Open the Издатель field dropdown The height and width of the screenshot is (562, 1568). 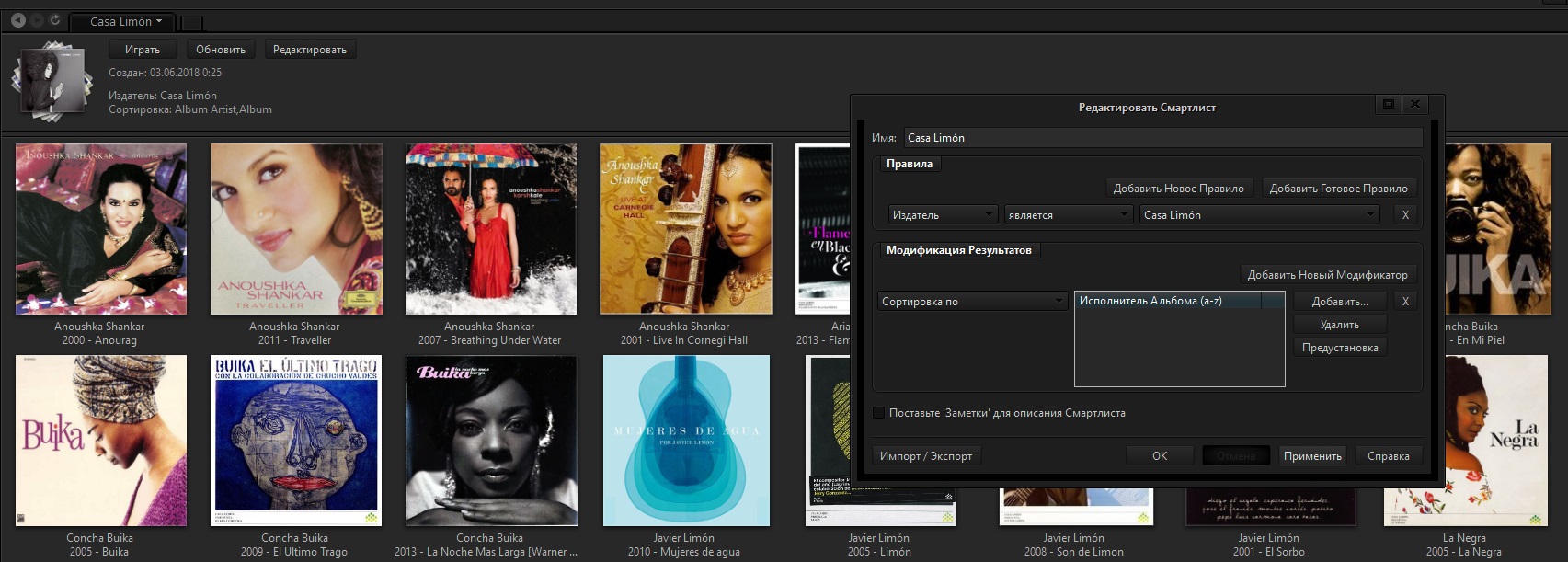click(943, 215)
